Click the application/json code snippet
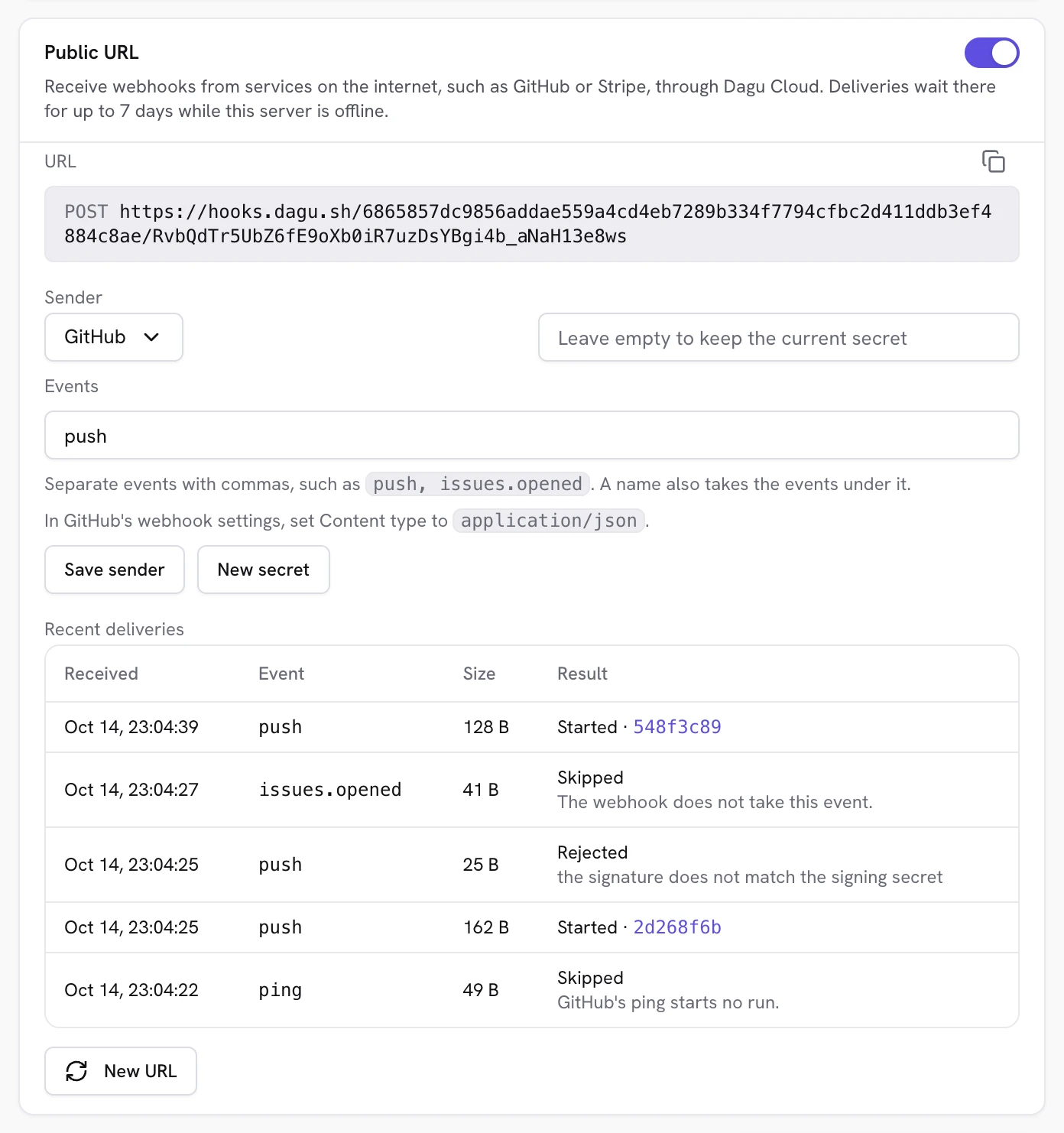 point(549,521)
